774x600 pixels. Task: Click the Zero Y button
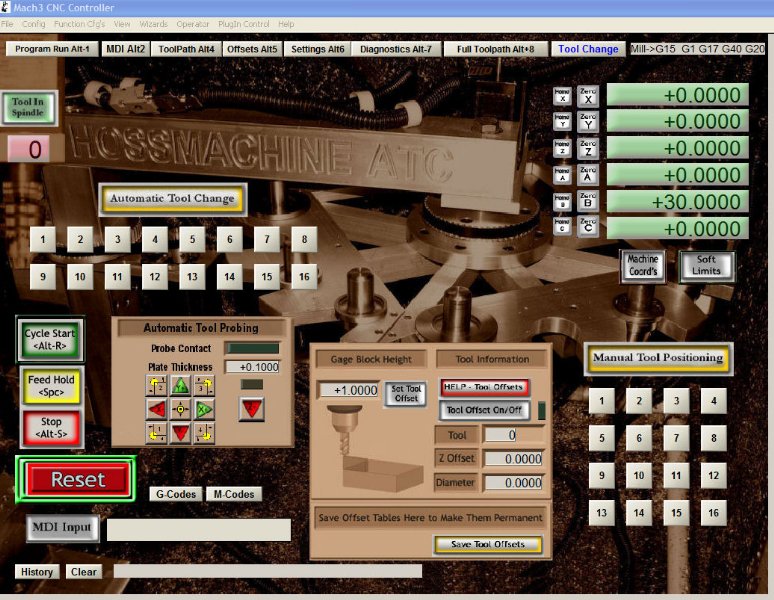(588, 121)
